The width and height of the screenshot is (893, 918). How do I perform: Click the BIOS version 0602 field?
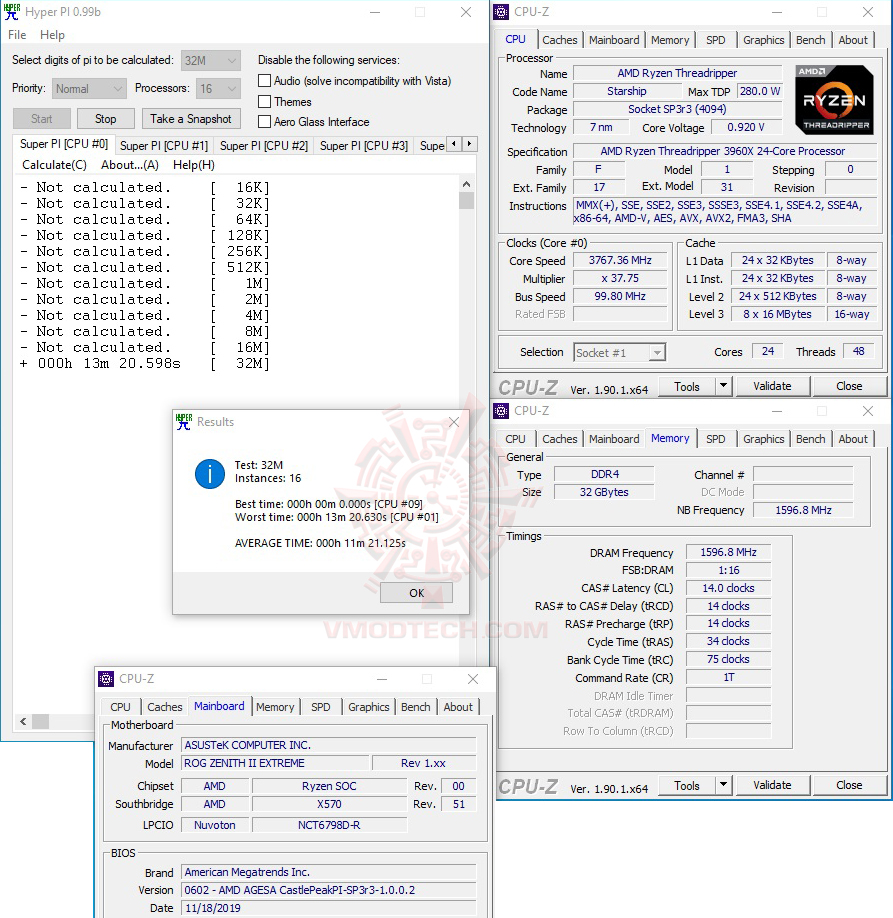[x=329, y=890]
